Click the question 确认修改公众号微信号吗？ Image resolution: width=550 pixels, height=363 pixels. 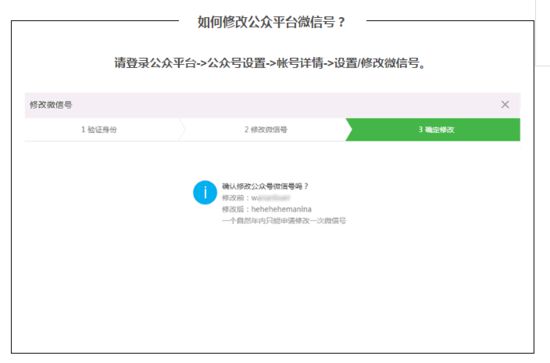265,186
